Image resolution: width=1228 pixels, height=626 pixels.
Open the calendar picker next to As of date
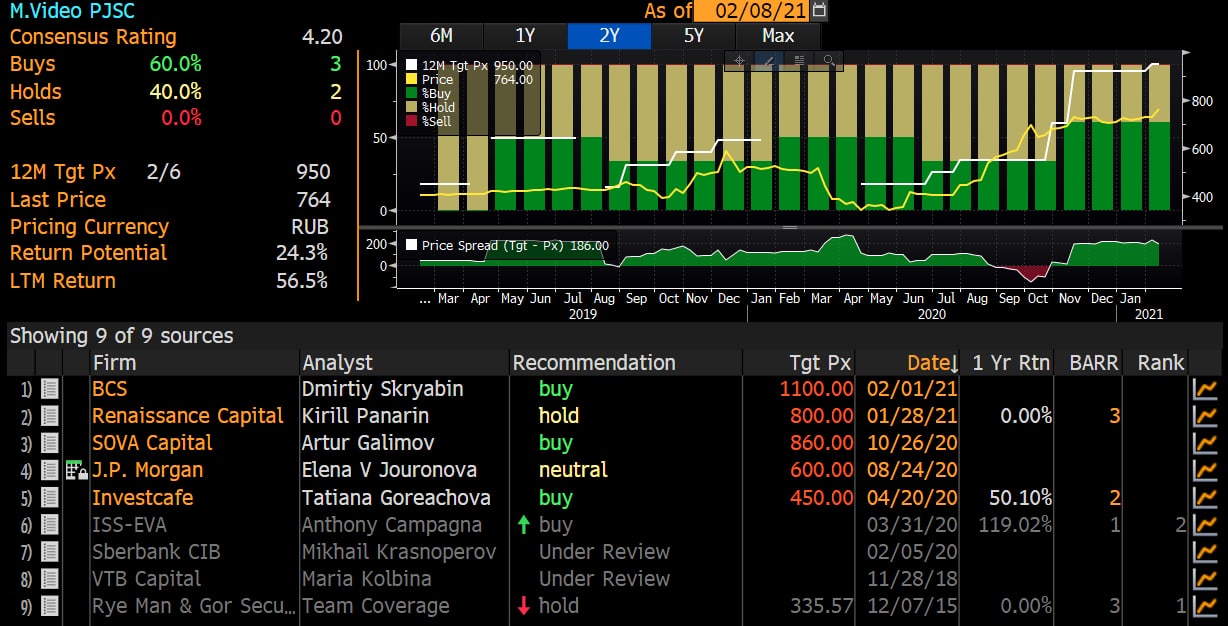820,11
